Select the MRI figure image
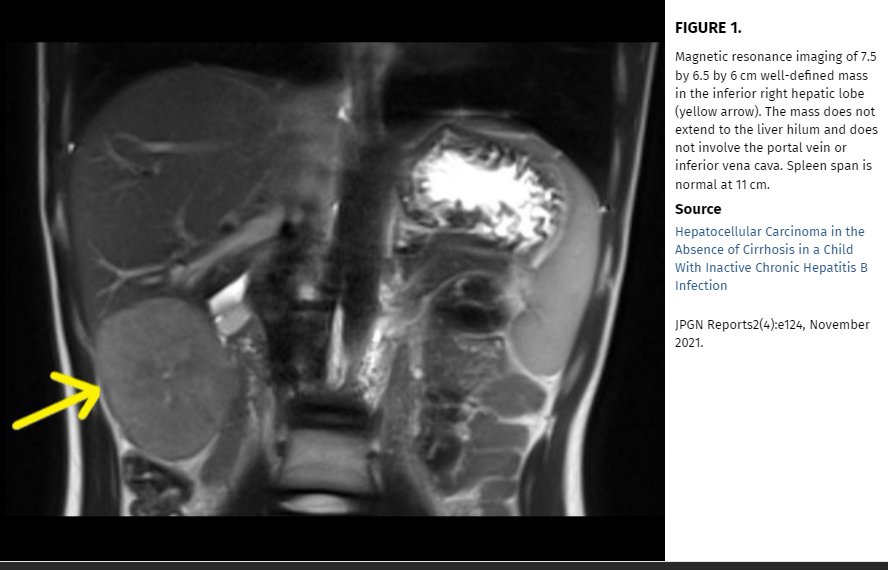Screen dimensions: 888x570 (332, 279)
